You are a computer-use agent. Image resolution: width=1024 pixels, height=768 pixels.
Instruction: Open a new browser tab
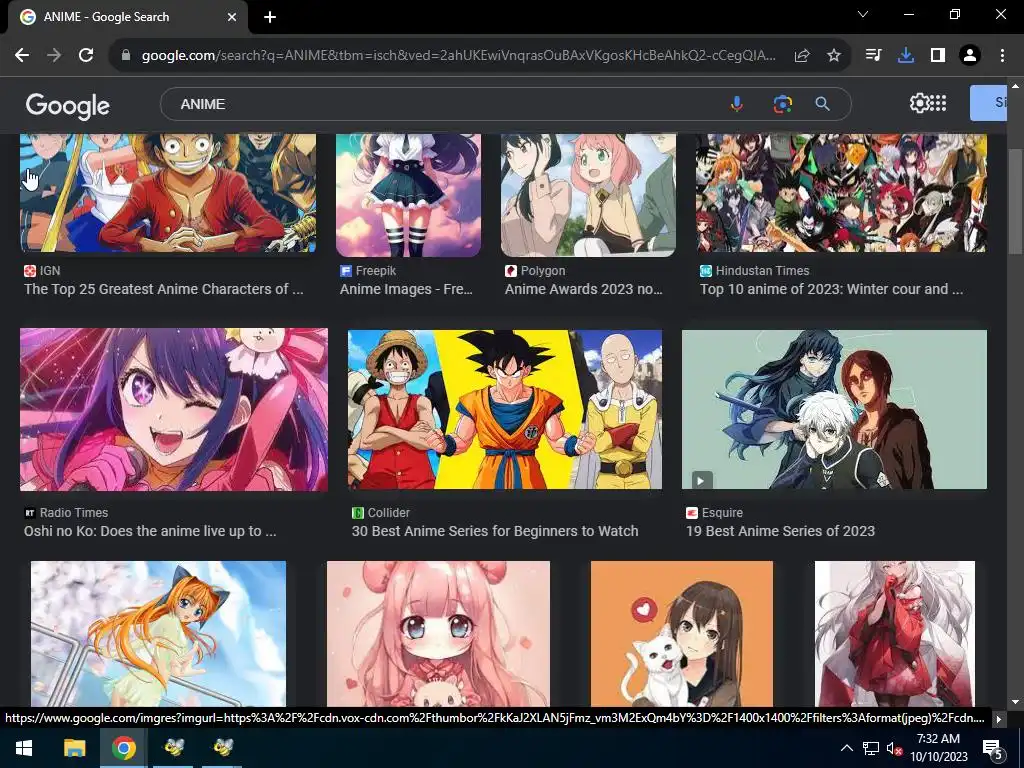[270, 17]
